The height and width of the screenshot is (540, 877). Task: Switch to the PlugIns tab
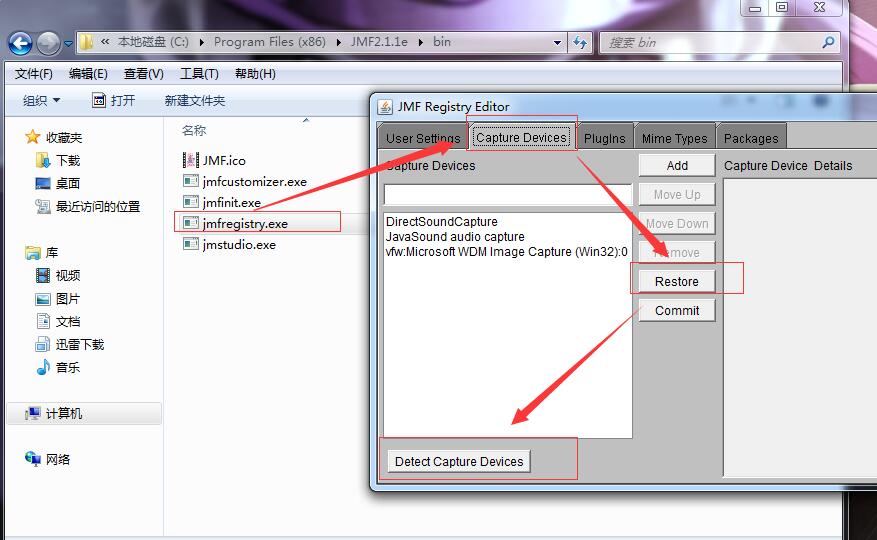coord(605,138)
